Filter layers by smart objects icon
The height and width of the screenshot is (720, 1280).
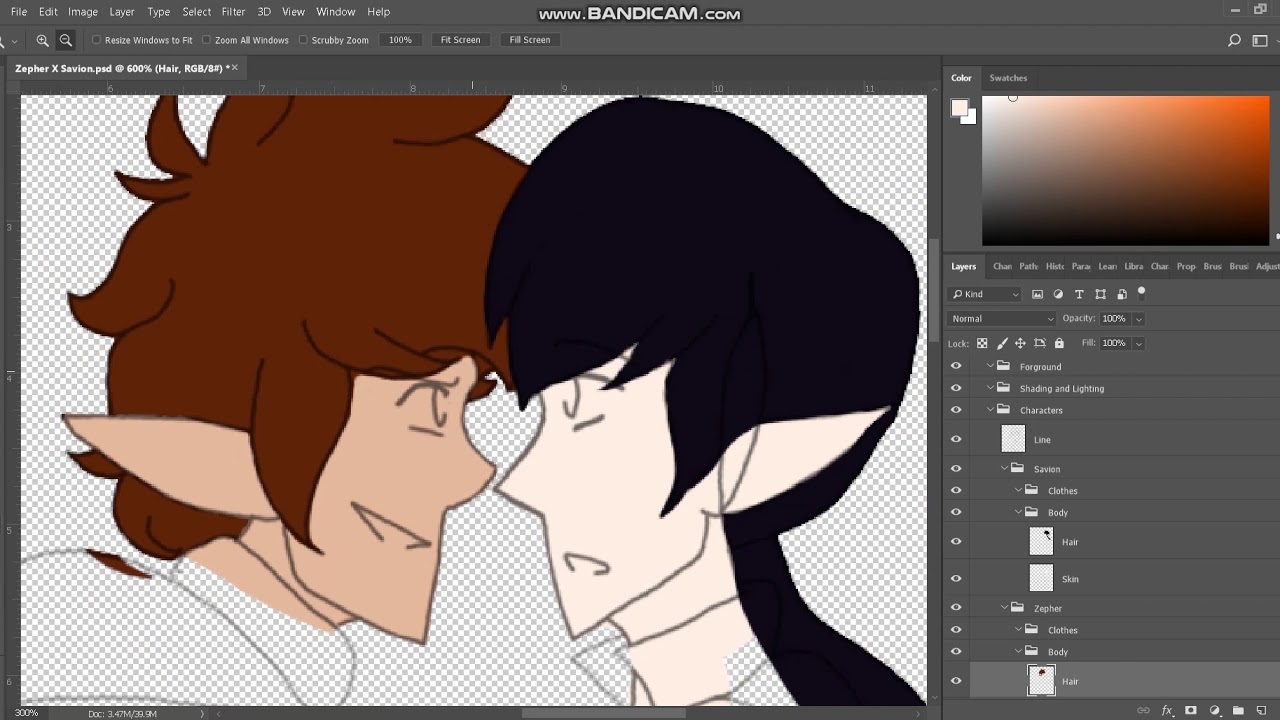[x=1121, y=294]
